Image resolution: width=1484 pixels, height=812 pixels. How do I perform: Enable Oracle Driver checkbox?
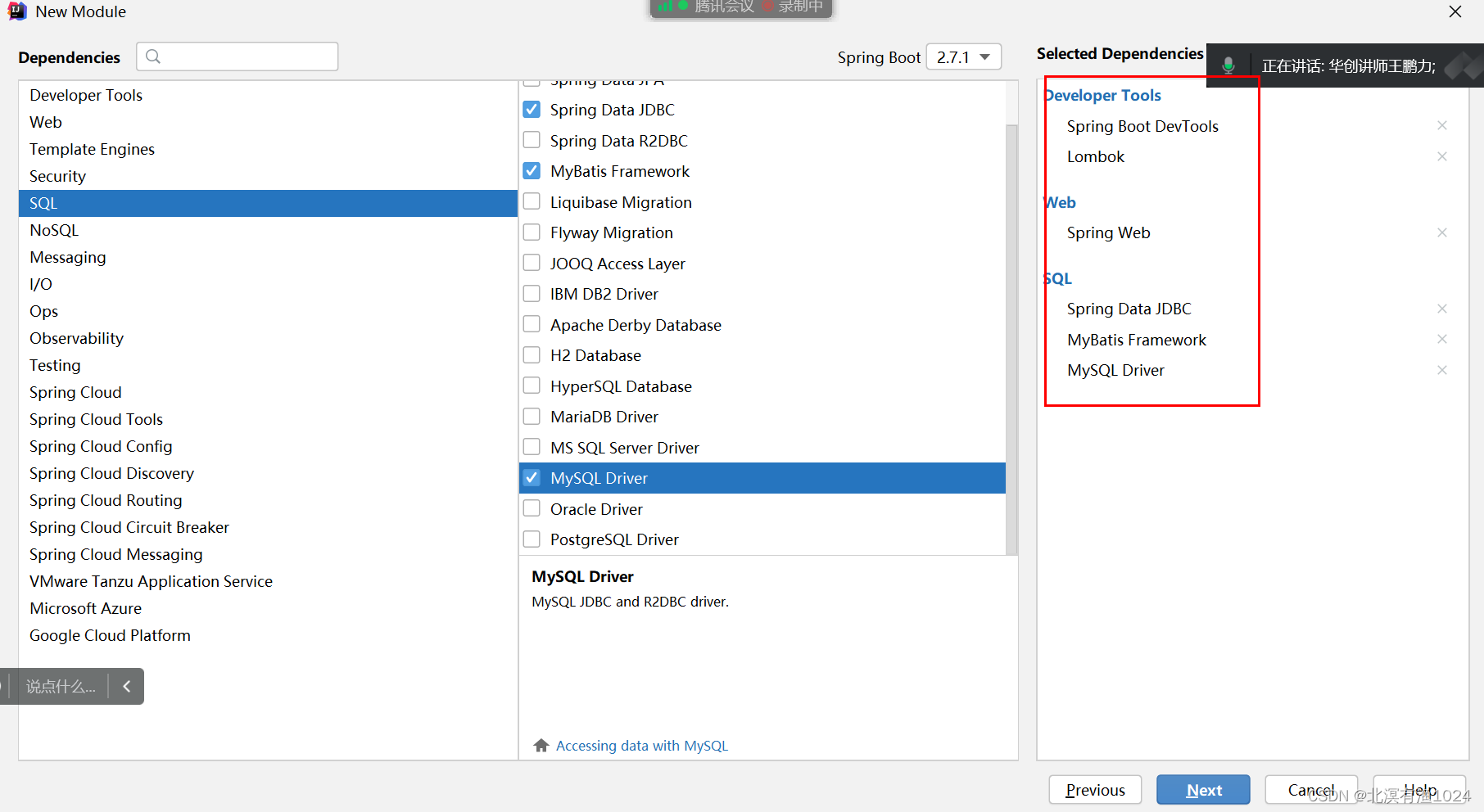[532, 508]
